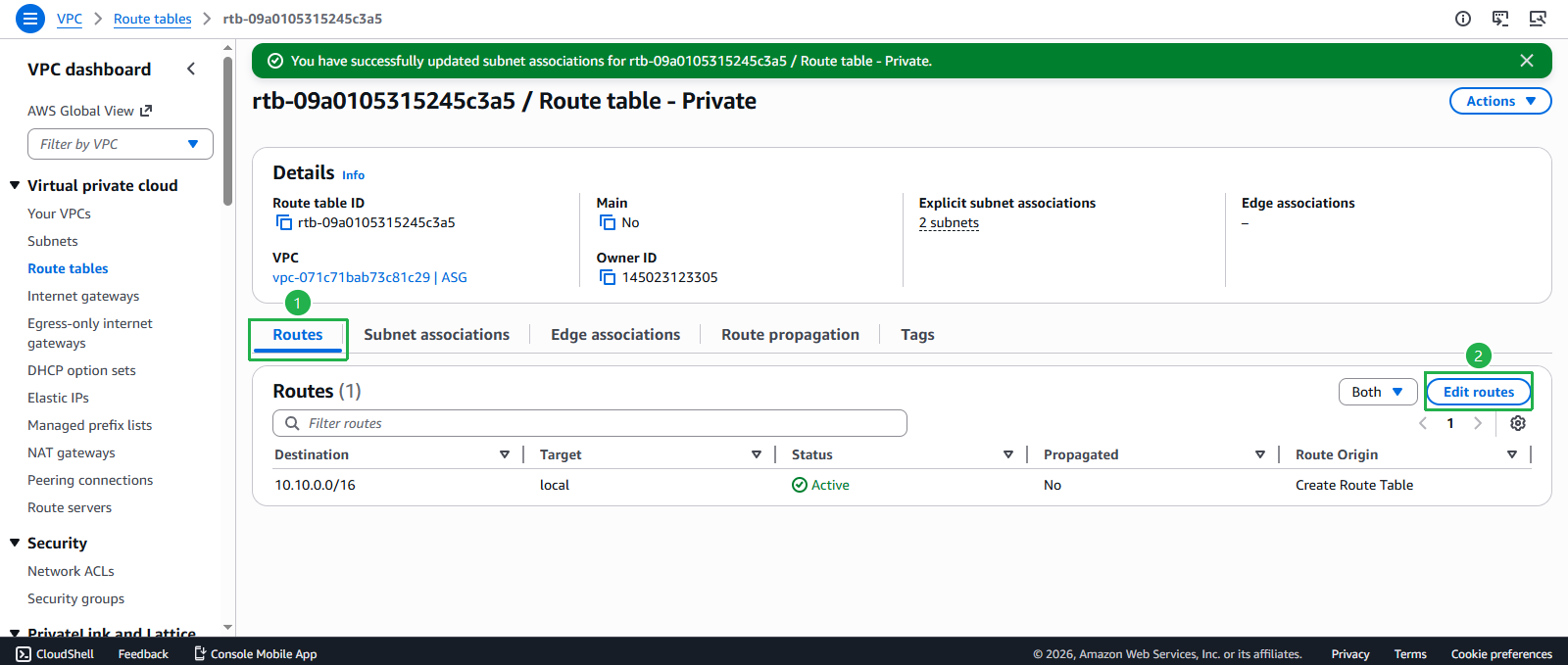The width and height of the screenshot is (1568, 665).
Task: Dismiss the green success banner
Action: tap(1527, 61)
